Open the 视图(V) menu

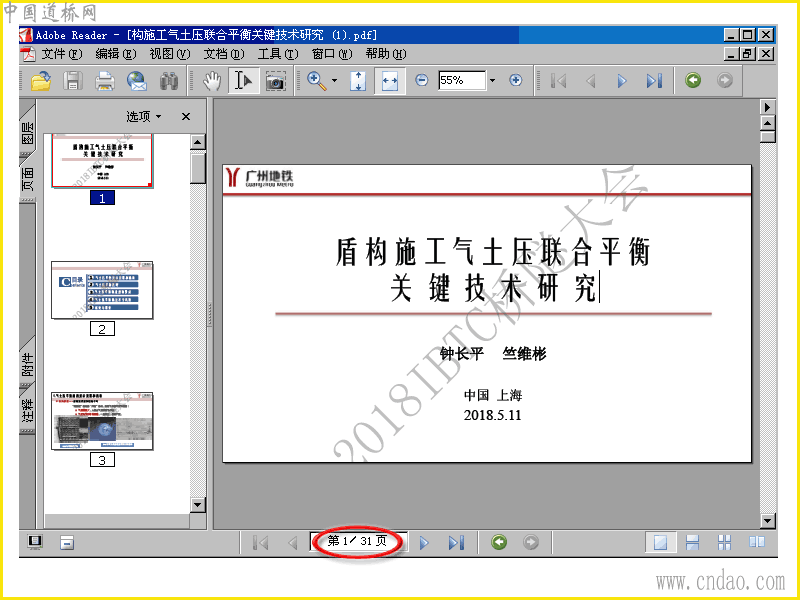click(170, 54)
